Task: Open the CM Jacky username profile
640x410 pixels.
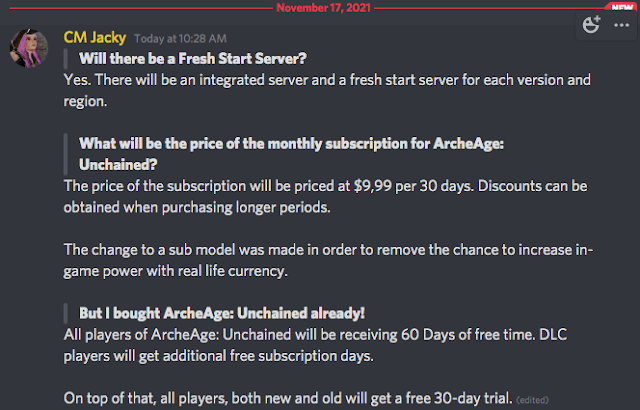Action: 92,37
